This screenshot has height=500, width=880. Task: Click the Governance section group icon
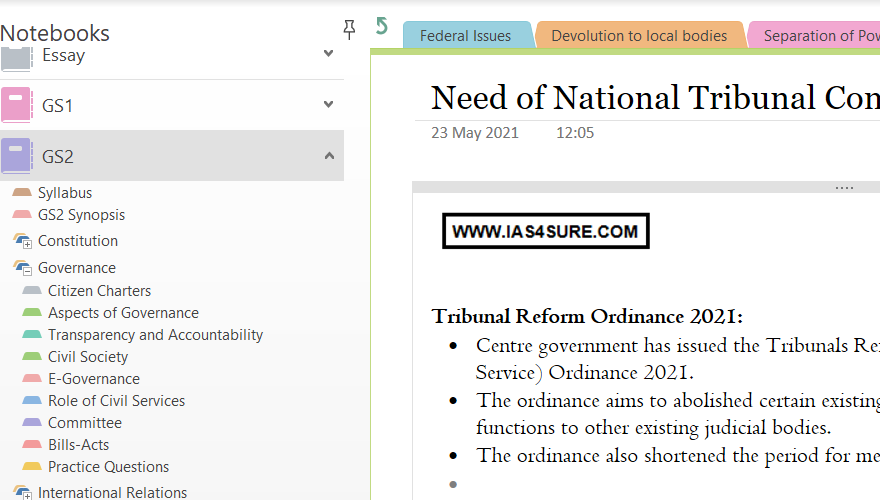click(x=22, y=268)
